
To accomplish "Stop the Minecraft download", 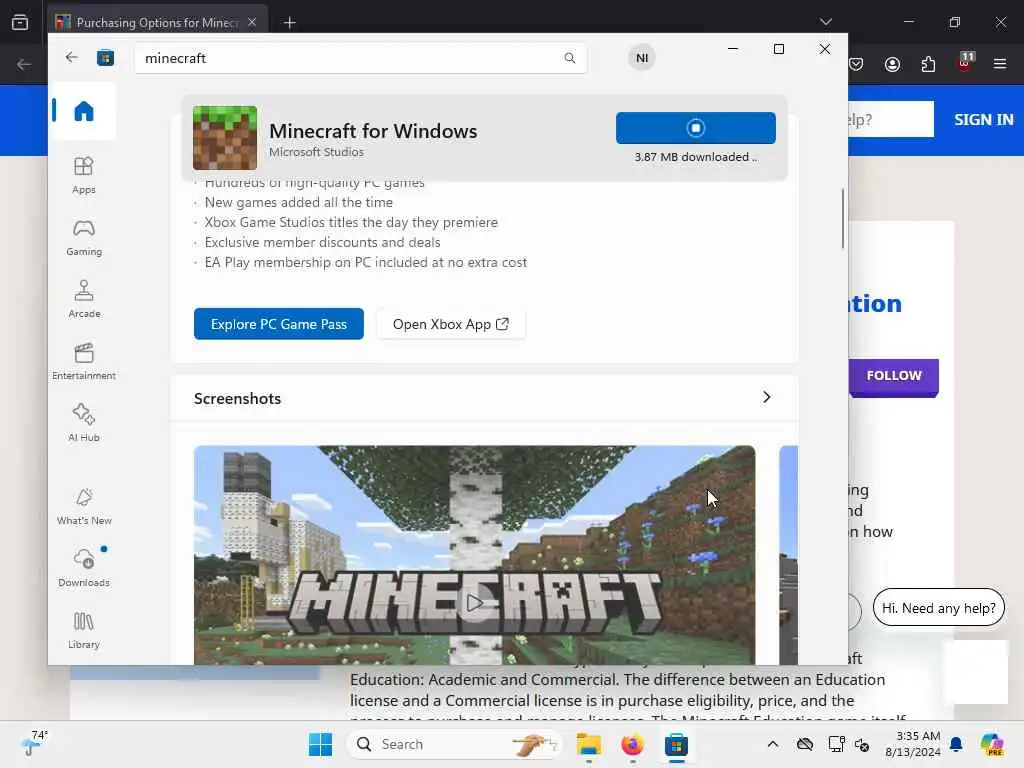I will coord(696,128).
